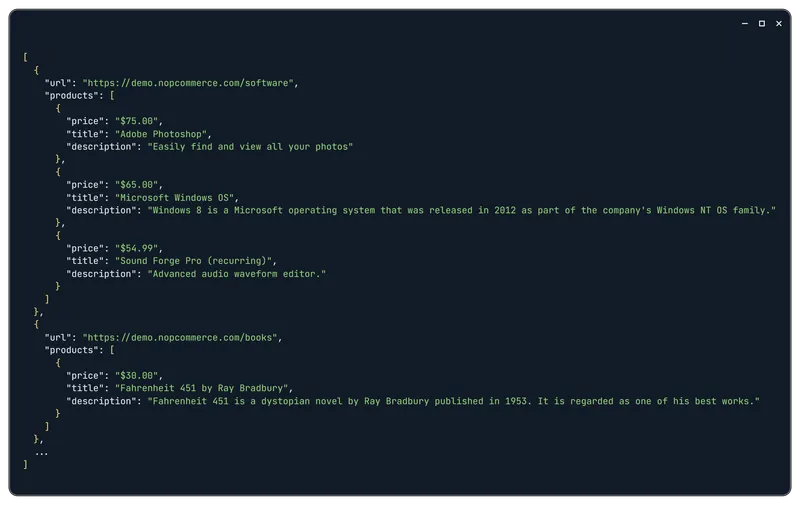
Task: Select the "$30.00" price value
Action: click(x=136, y=375)
